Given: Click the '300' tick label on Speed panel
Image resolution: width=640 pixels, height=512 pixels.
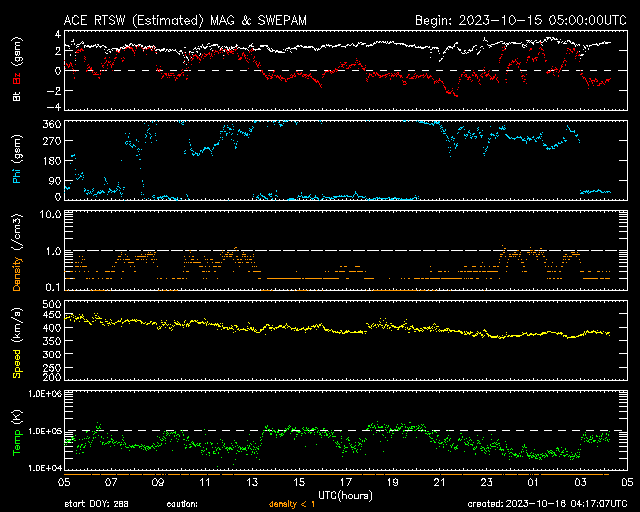Looking at the screenshot, I should [x=52, y=354].
